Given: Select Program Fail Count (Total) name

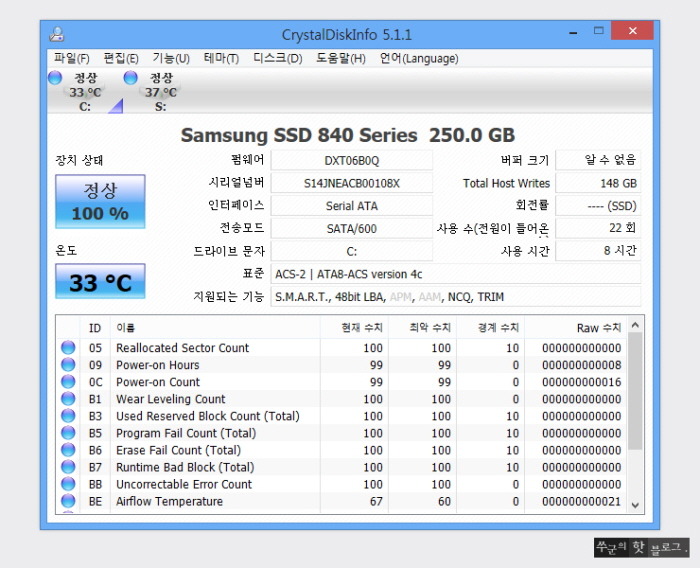Looking at the screenshot, I should tap(186, 433).
